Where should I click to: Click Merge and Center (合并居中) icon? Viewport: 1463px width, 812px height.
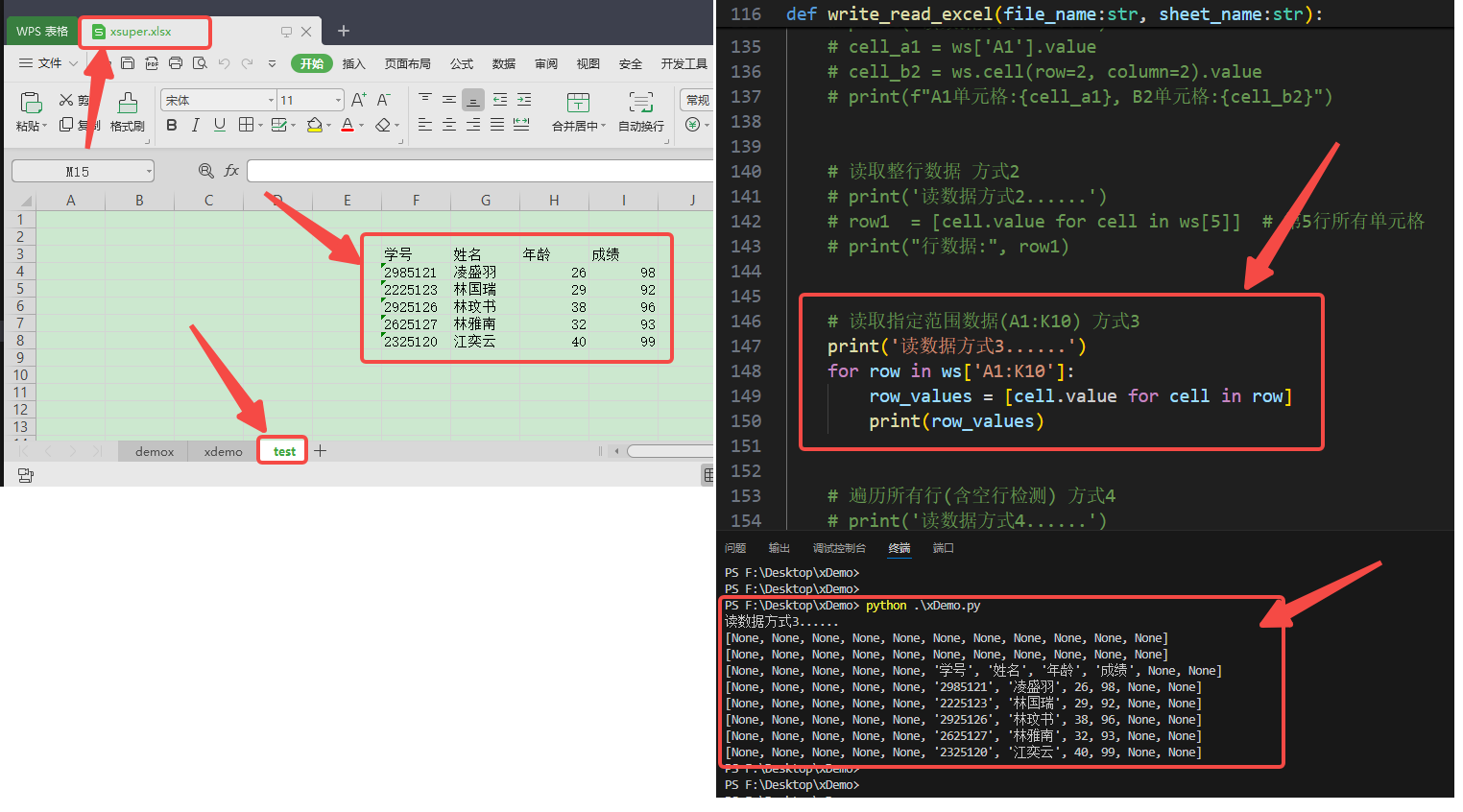pos(578,103)
